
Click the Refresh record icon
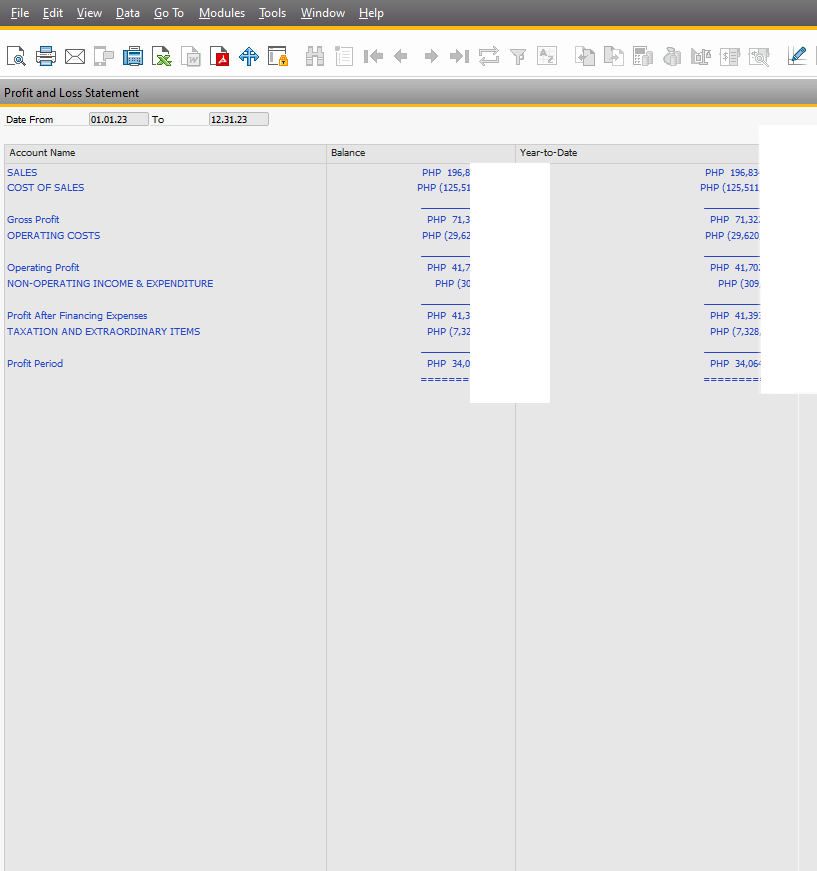[489, 56]
